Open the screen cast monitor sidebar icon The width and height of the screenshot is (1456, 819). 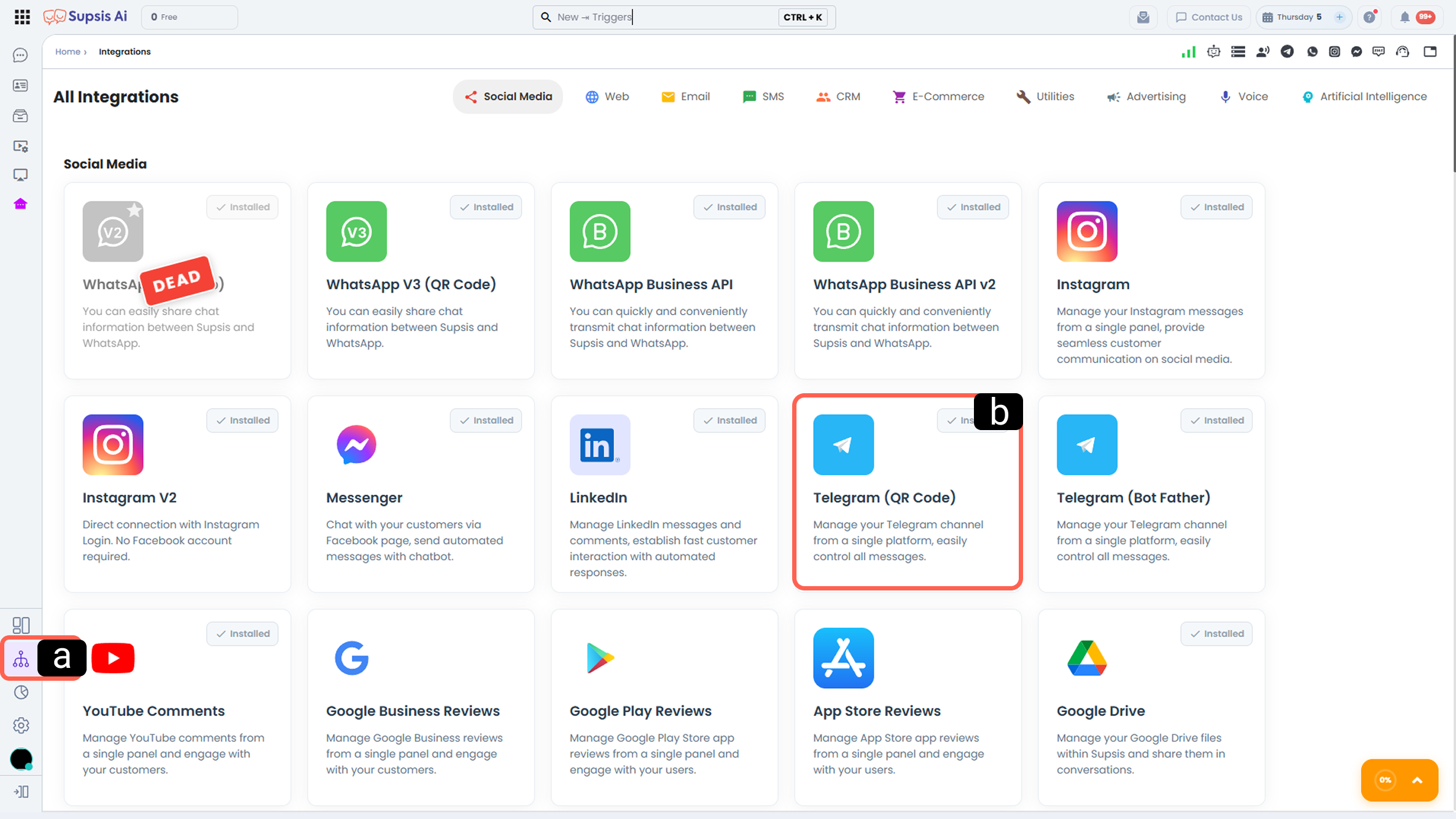click(20, 175)
